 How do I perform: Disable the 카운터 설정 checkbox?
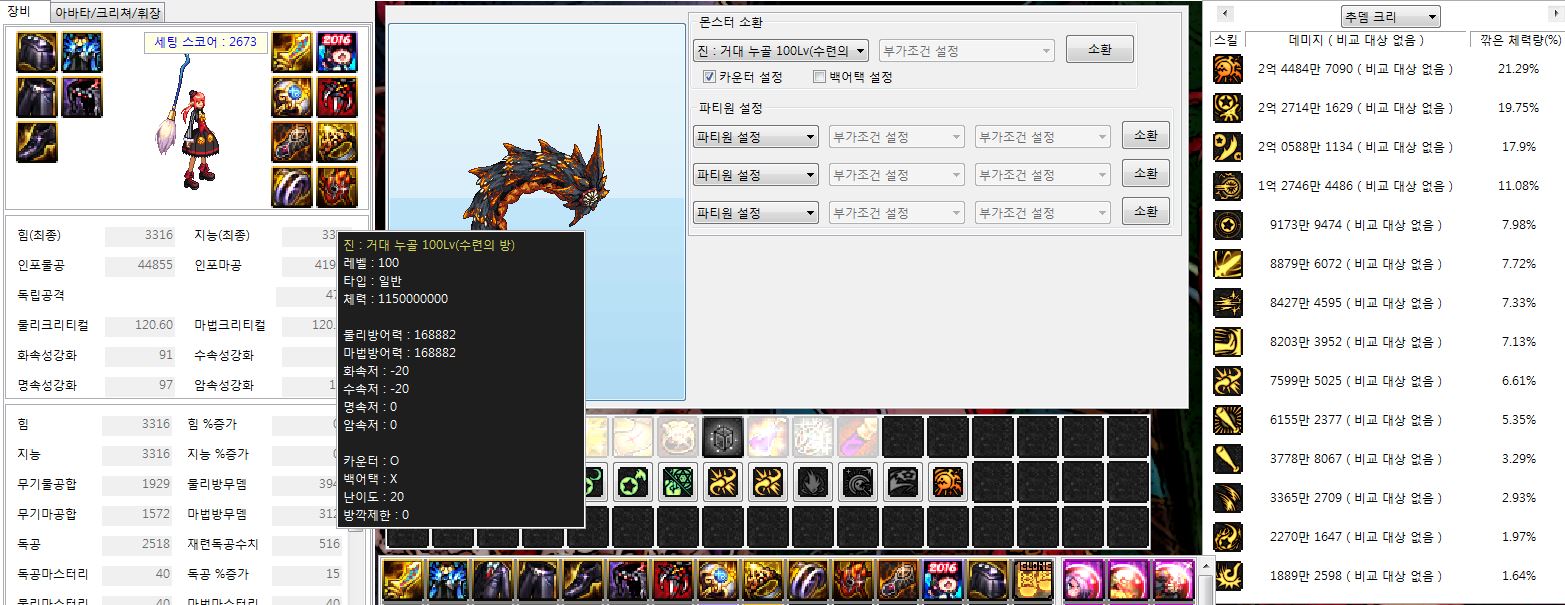(709, 77)
